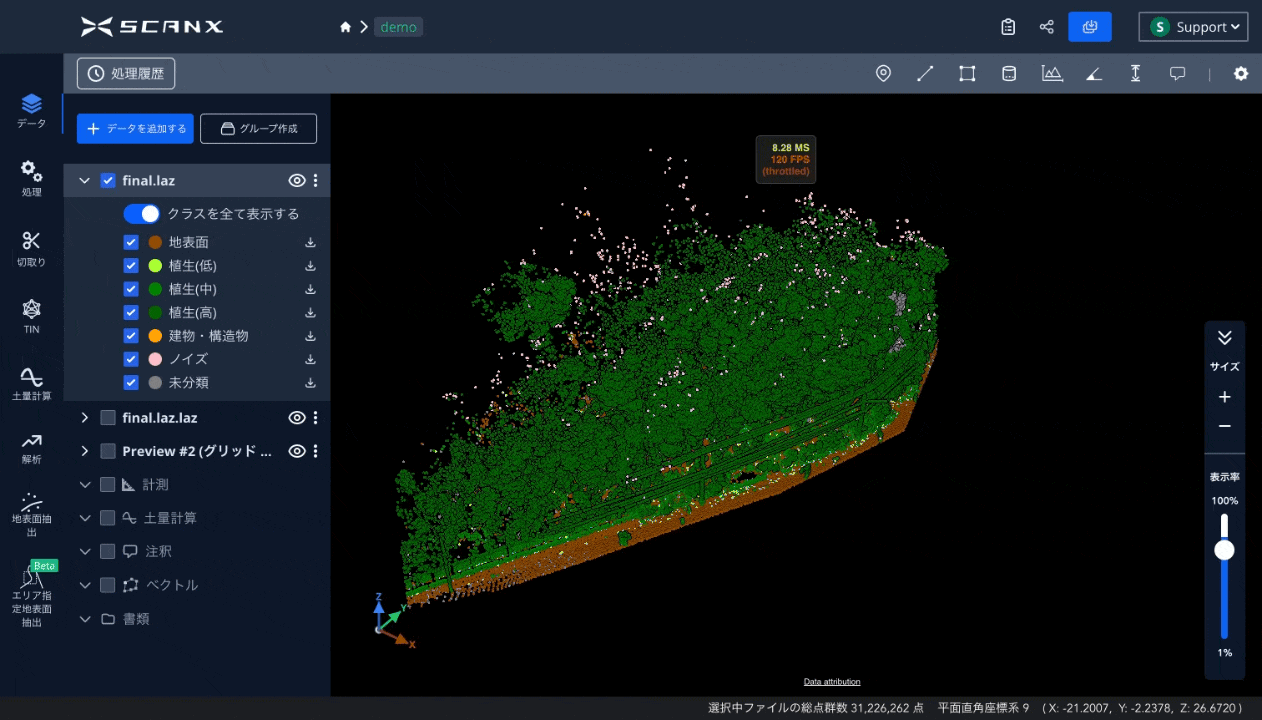The width and height of the screenshot is (1262, 720).
Task: Click the share icon in header
Action: click(1046, 27)
